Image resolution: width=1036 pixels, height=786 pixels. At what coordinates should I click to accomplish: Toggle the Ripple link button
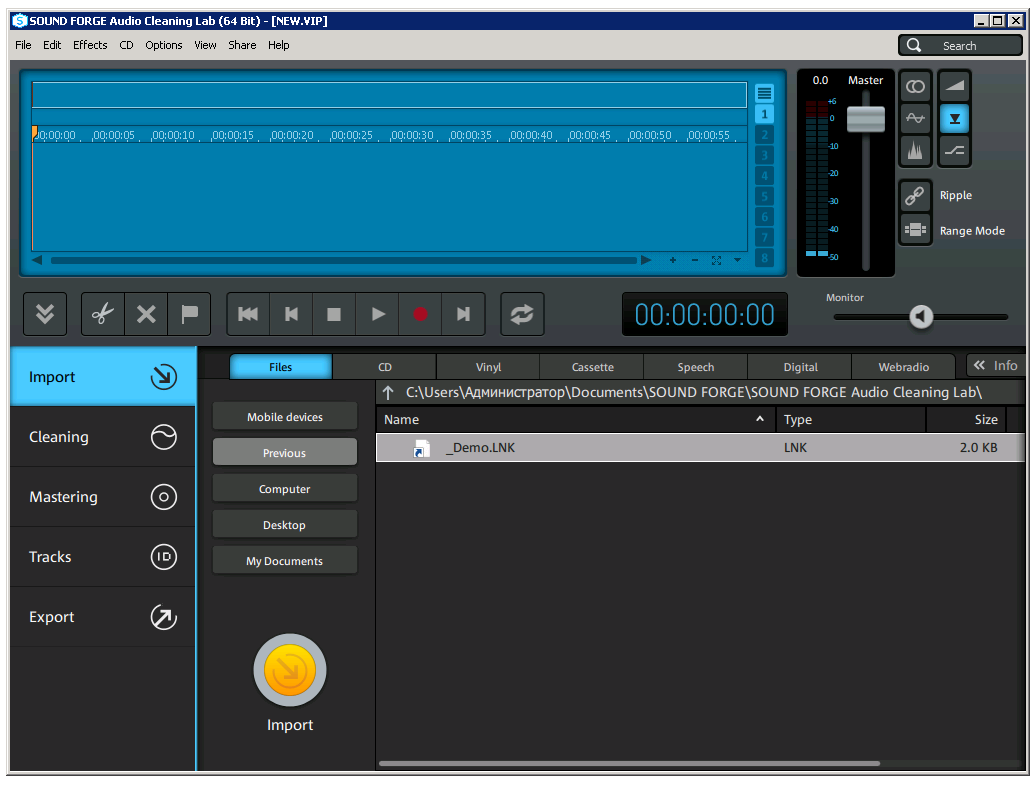click(x=915, y=196)
